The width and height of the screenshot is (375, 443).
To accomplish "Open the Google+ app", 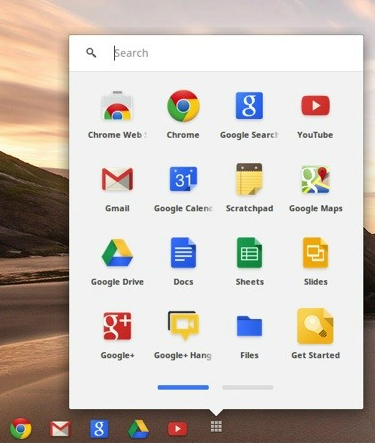I will pos(117,326).
